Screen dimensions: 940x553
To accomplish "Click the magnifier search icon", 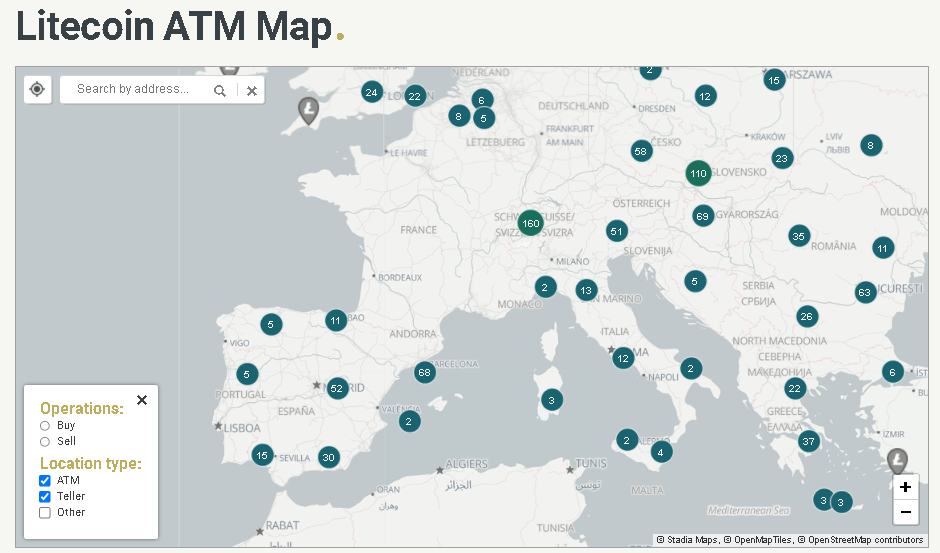I will pos(220,91).
